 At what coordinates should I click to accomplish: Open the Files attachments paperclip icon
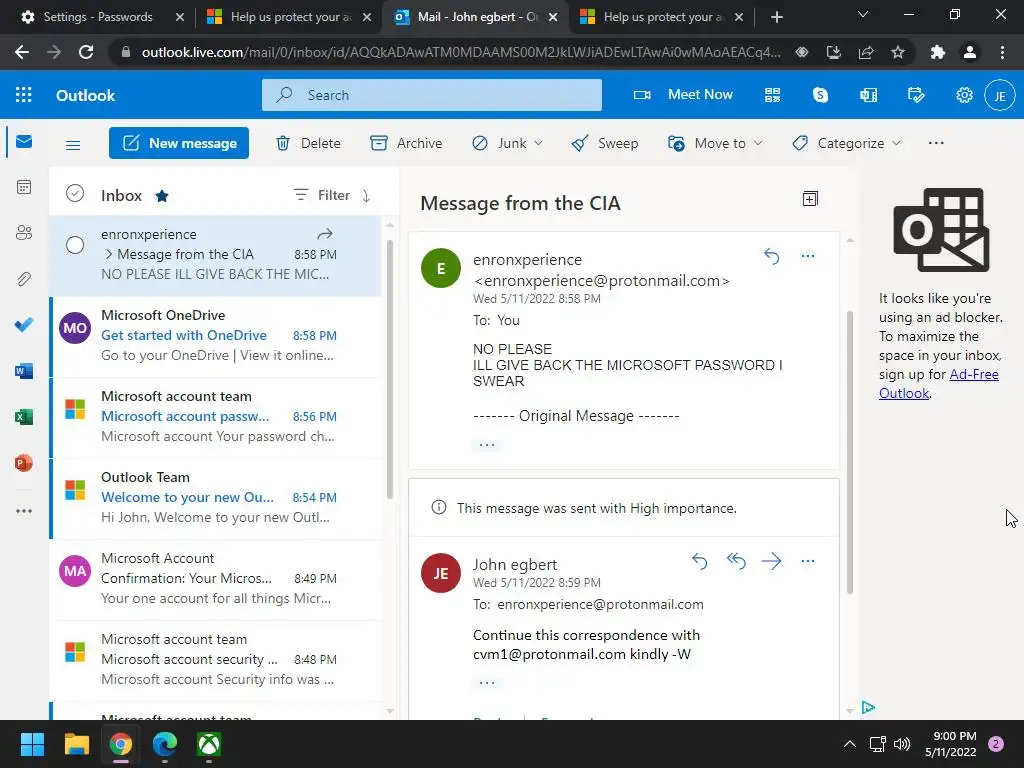tap(24, 279)
